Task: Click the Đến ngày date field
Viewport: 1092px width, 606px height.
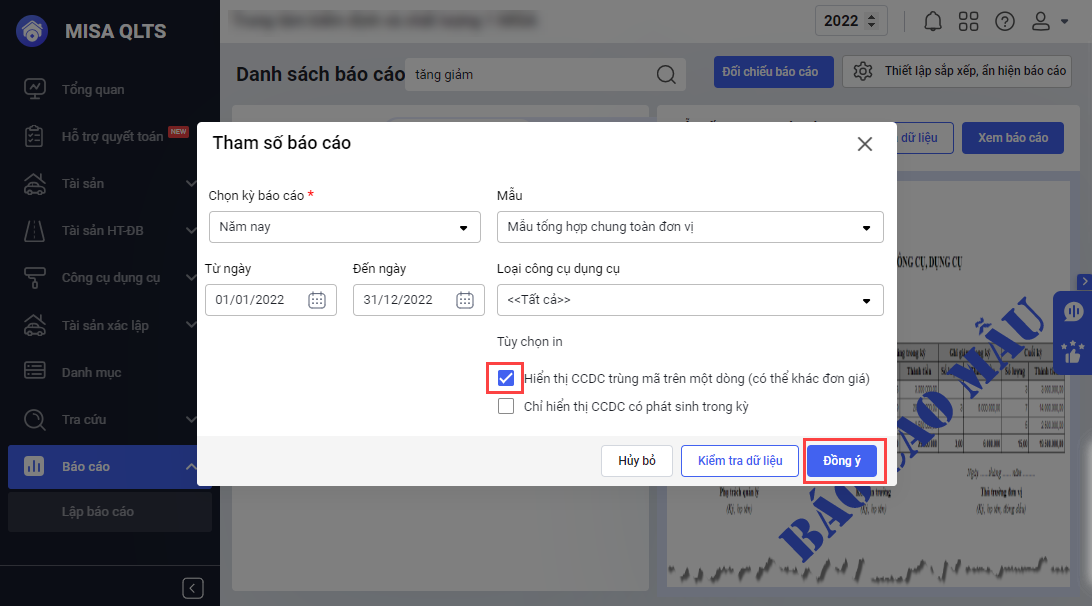Action: pos(419,300)
